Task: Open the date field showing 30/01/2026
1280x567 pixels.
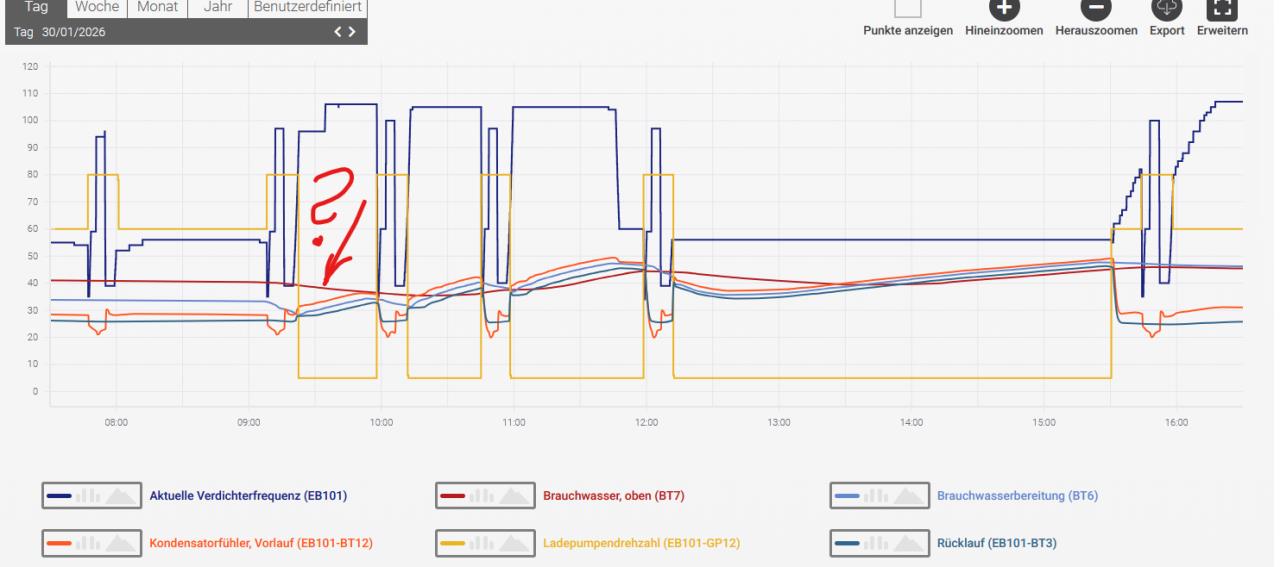Action: (x=73, y=32)
